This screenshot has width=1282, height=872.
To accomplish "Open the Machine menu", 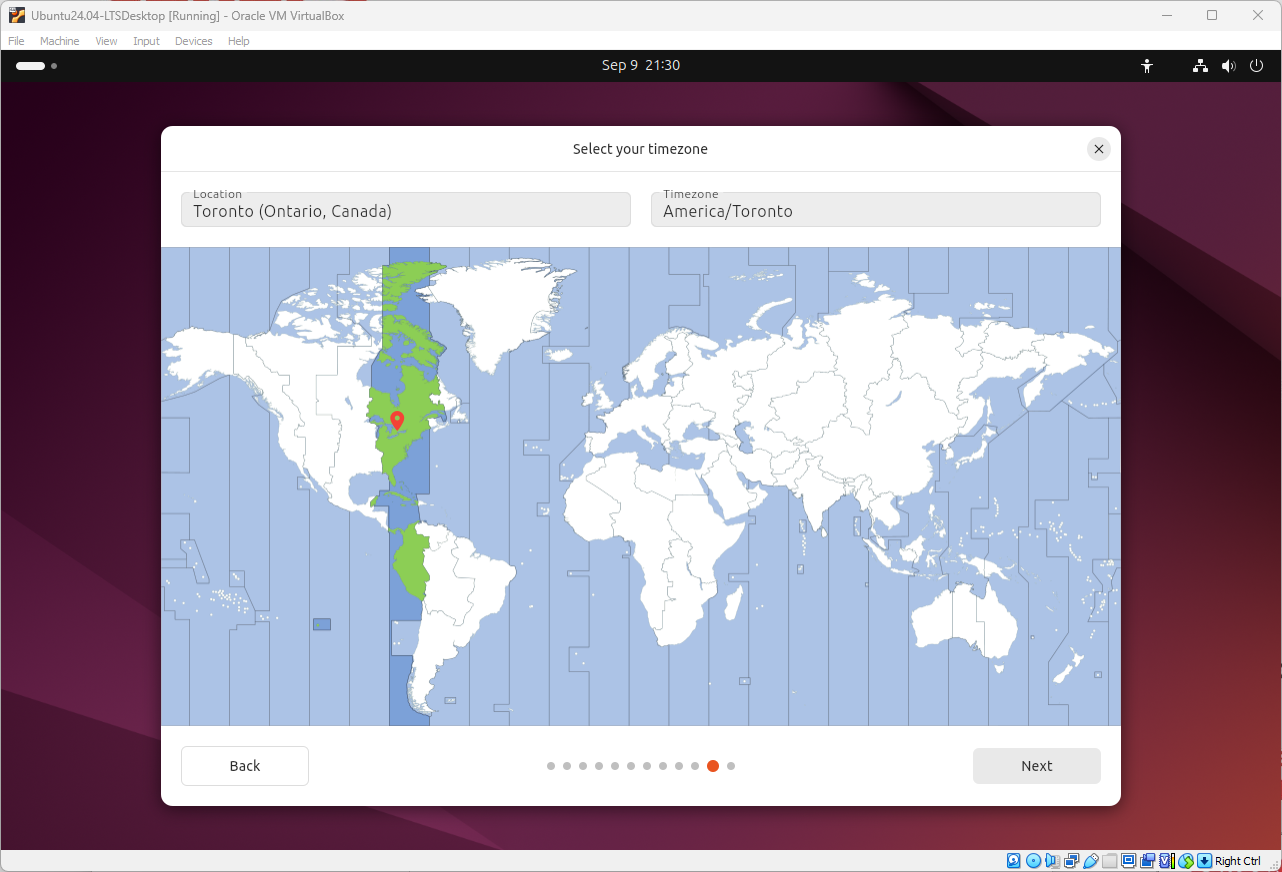I will pos(59,41).
